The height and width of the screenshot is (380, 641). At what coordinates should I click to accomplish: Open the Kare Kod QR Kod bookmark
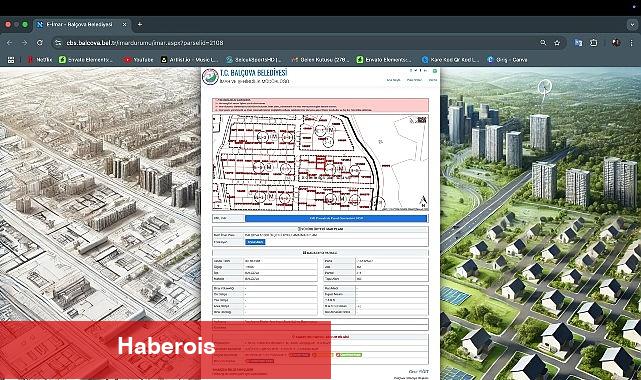(450, 60)
